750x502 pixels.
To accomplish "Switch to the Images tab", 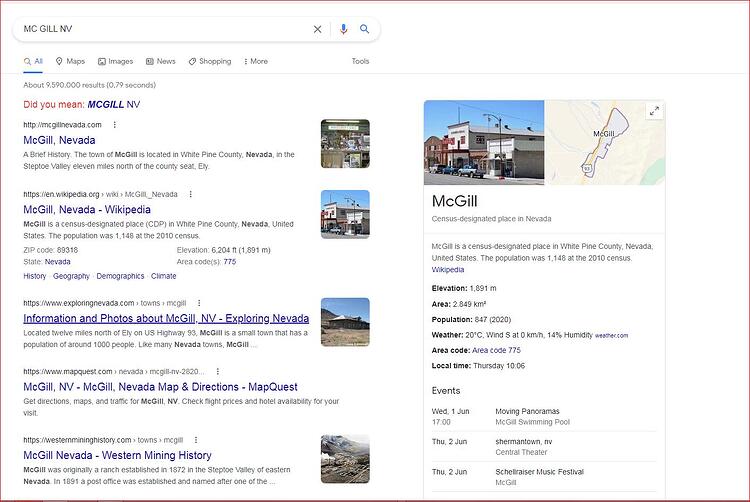I will coord(115,61).
